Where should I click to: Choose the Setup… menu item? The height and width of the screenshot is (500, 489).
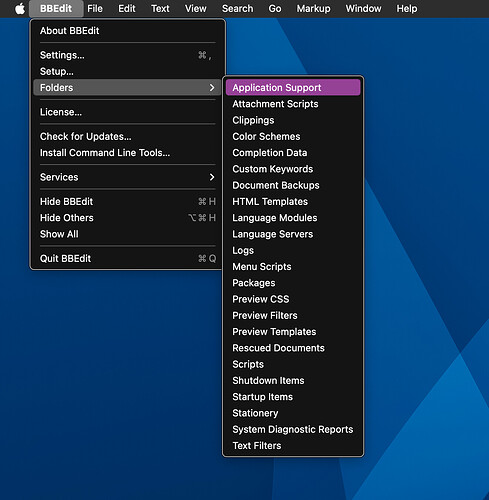127,71
